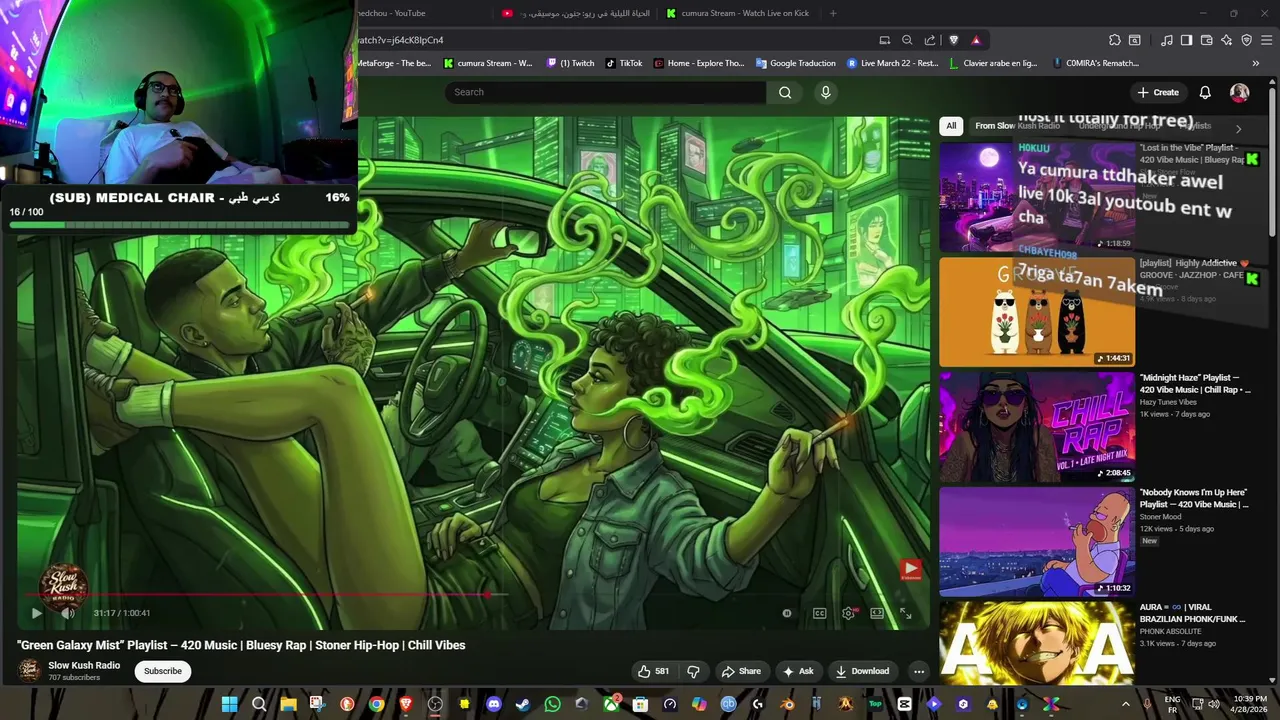The height and width of the screenshot is (720, 1280).
Task: Open Brave Wallet icon
Action: click(x=1207, y=40)
